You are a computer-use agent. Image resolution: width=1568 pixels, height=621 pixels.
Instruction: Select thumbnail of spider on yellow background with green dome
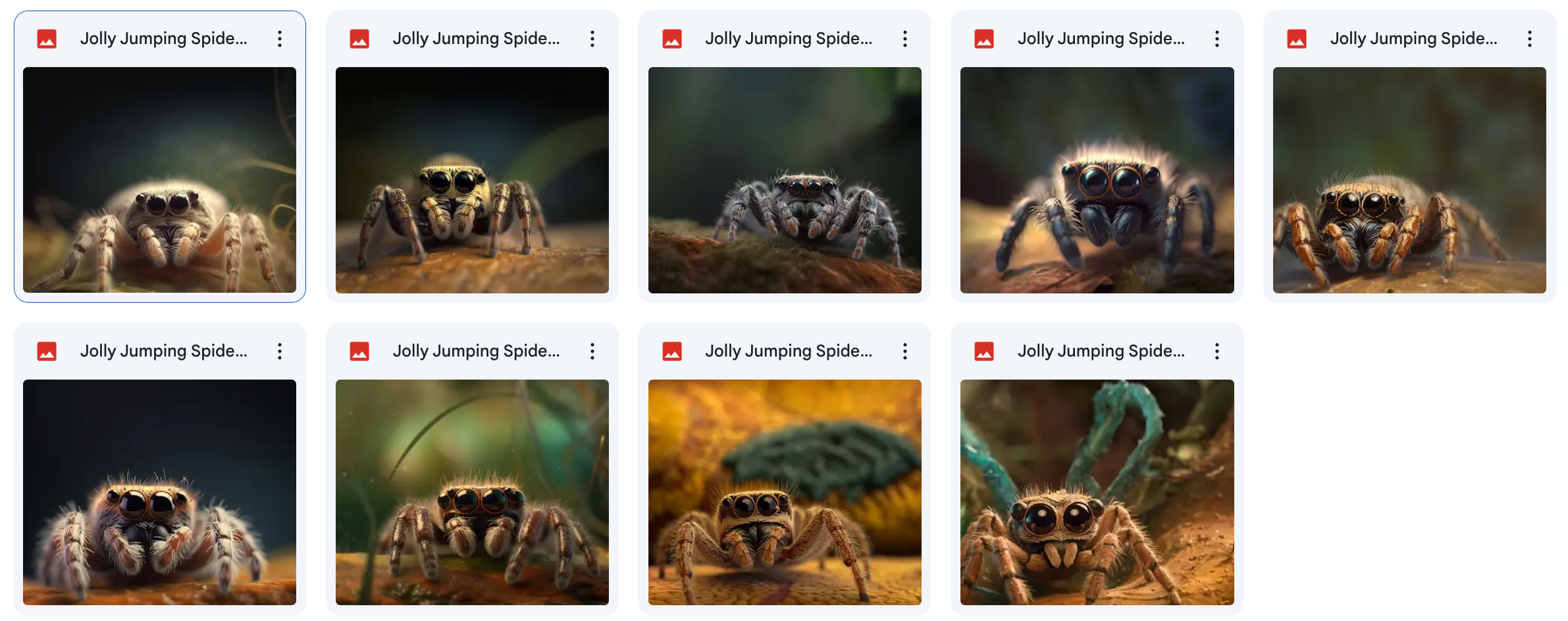[x=785, y=492]
